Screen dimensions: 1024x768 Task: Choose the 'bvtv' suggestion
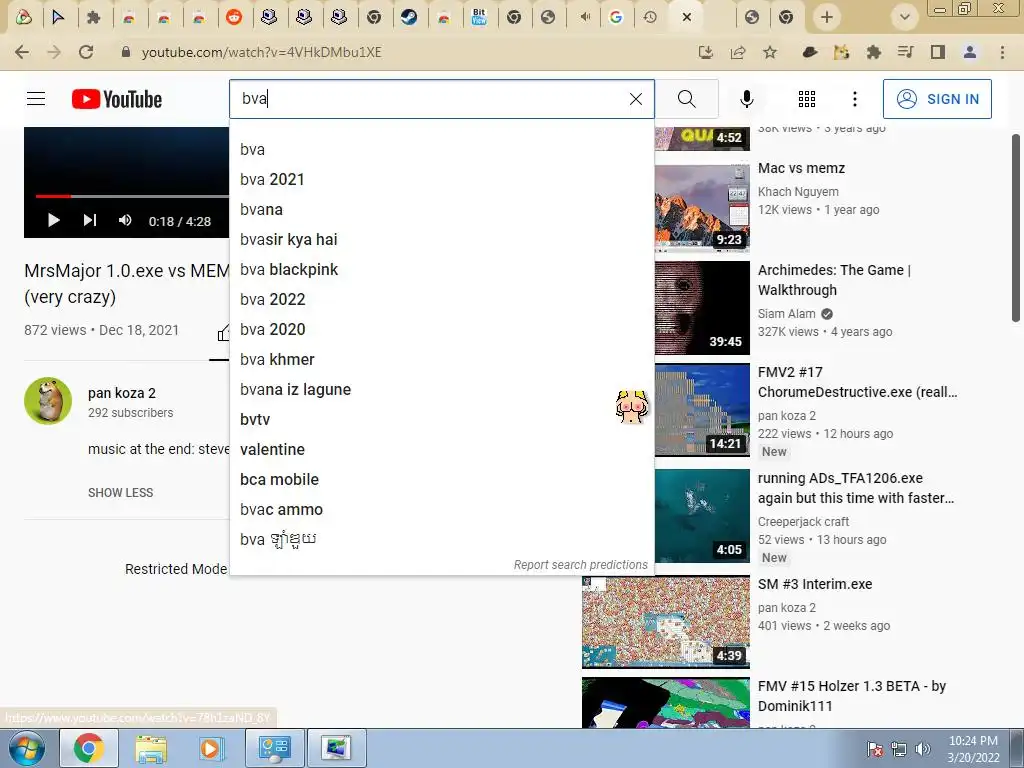click(441, 419)
